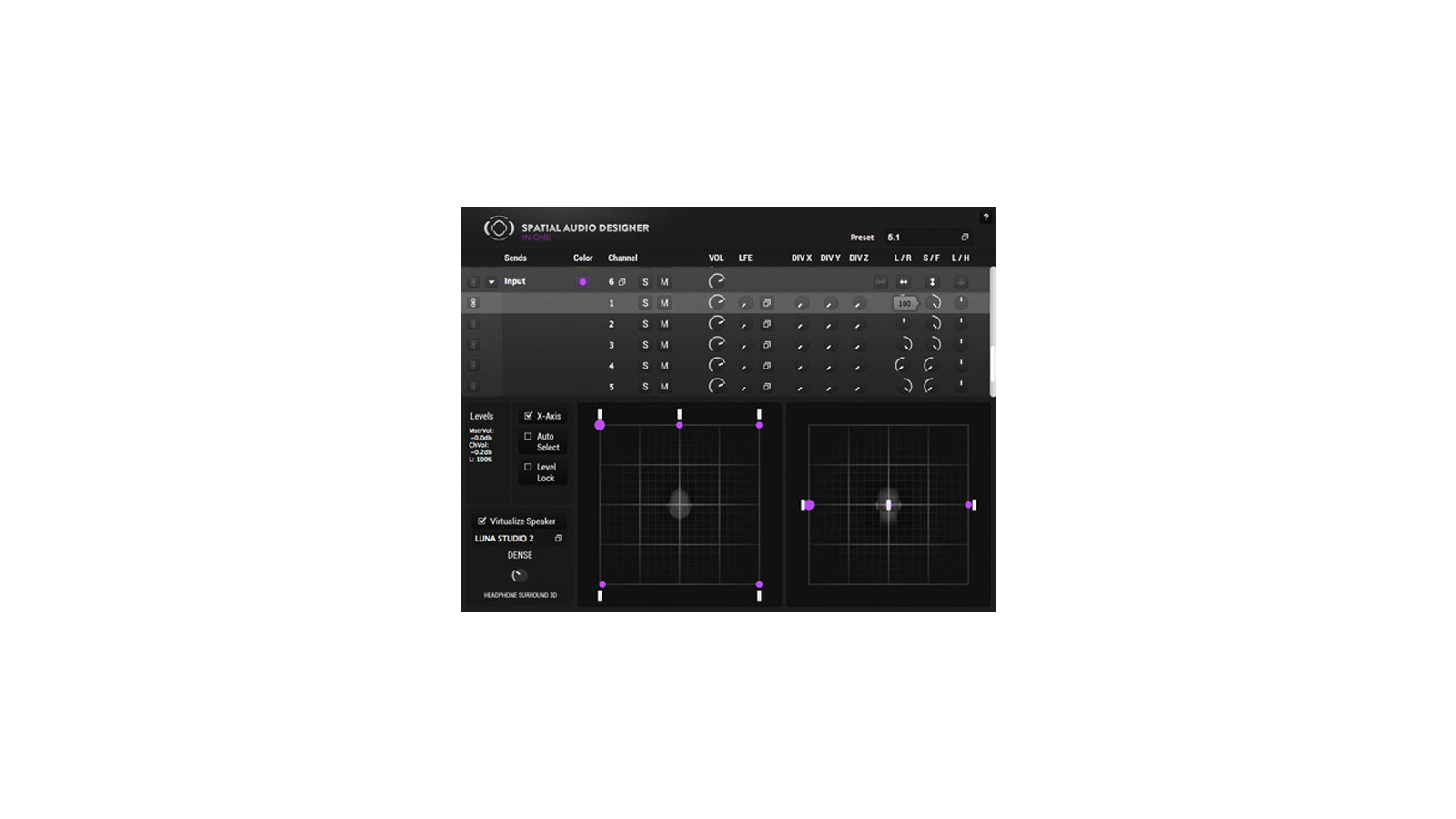Solo channel 1
The width and height of the screenshot is (1456, 819).
pyautogui.click(x=645, y=303)
